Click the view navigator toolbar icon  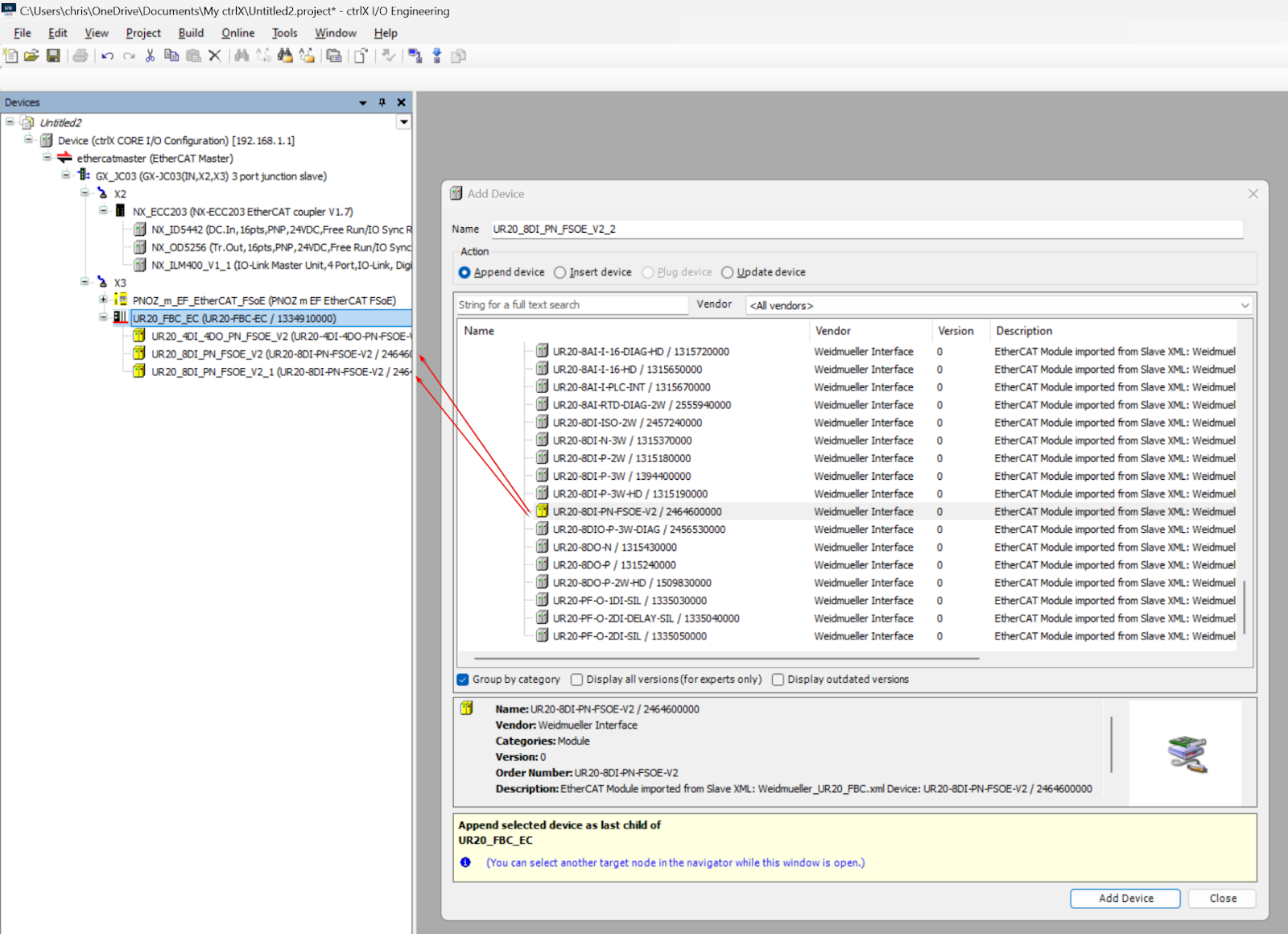pyautogui.click(x=334, y=56)
